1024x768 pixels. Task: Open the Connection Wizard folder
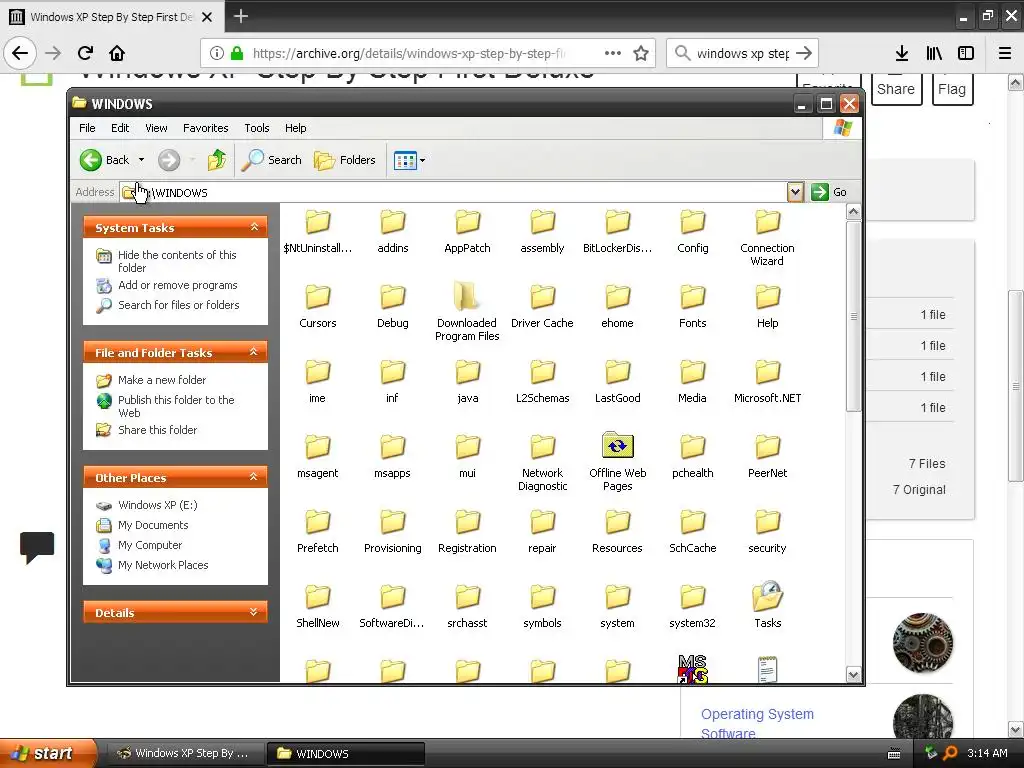pyautogui.click(x=767, y=237)
